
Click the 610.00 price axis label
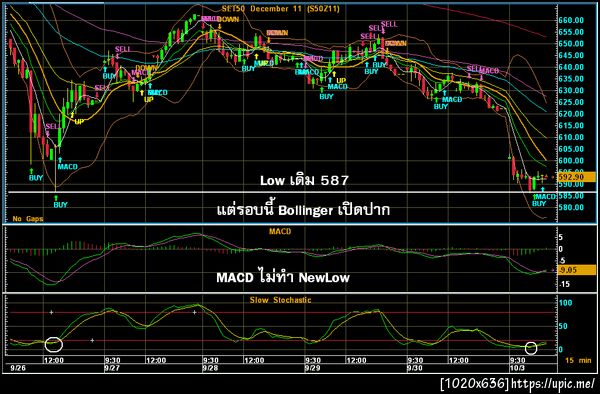coord(571,137)
